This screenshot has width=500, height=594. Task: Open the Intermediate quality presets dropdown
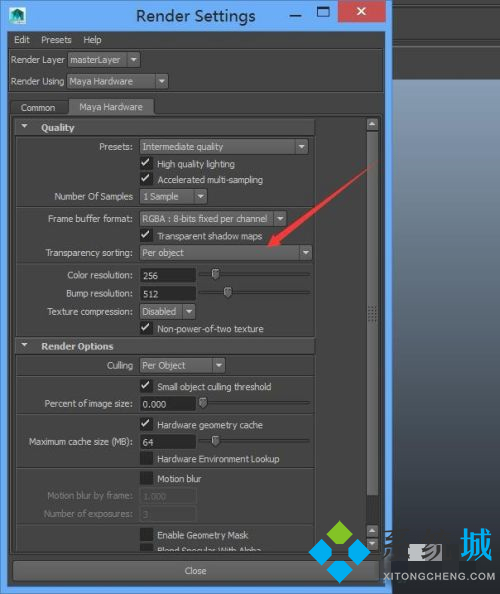coord(224,147)
